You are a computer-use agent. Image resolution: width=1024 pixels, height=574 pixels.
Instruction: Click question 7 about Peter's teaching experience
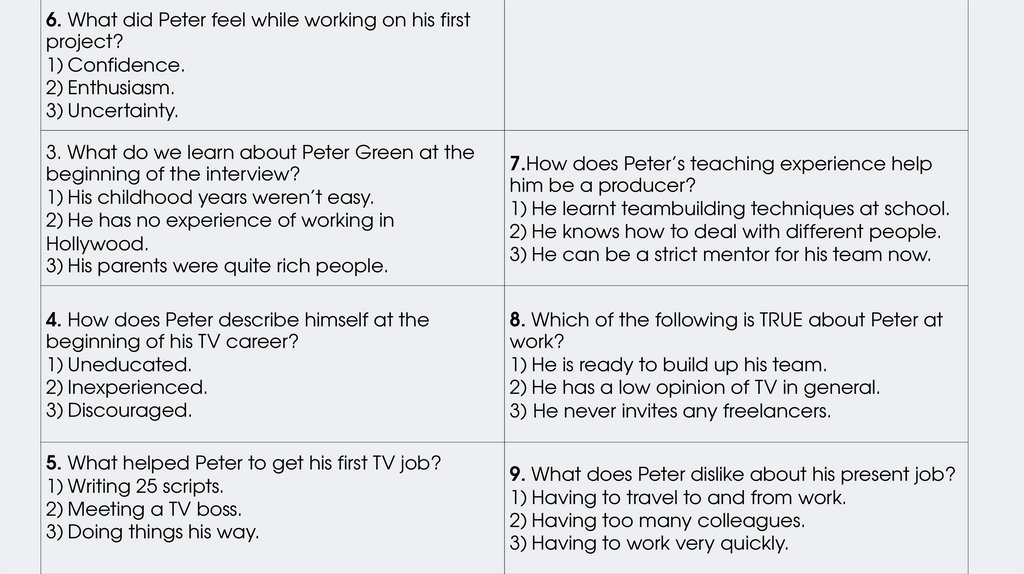720,174
